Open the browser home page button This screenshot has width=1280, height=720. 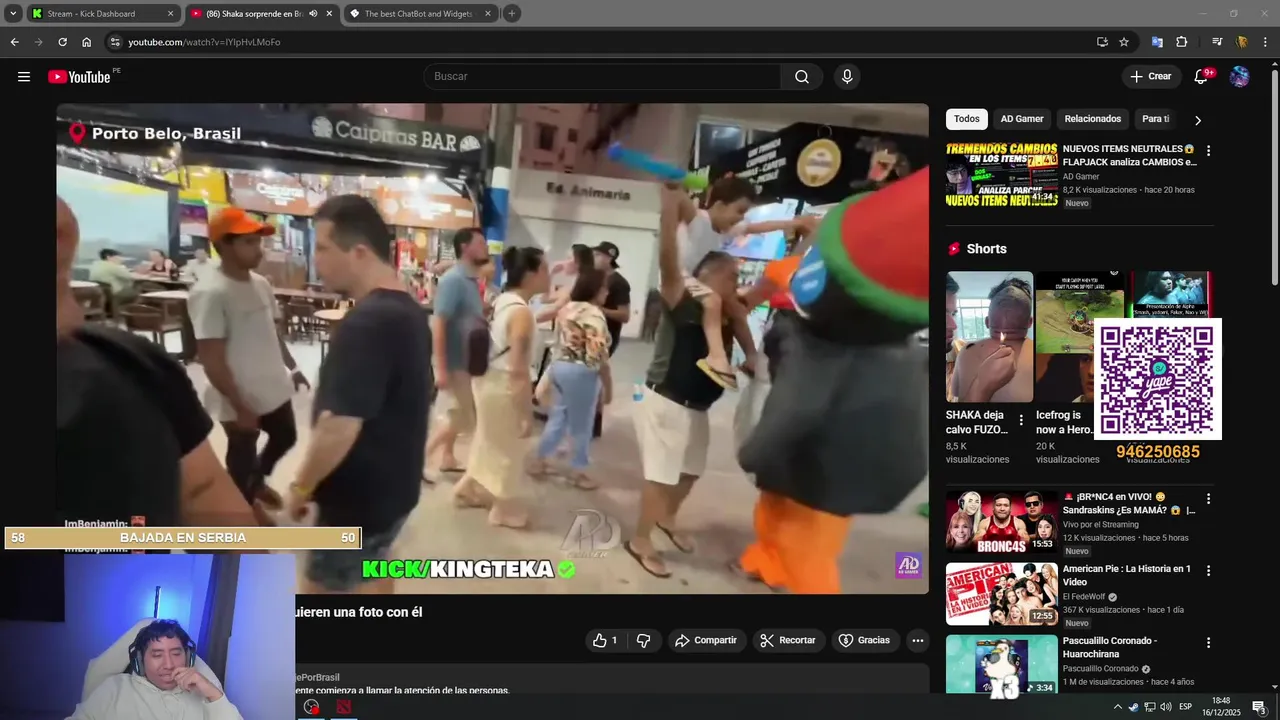coord(86,42)
